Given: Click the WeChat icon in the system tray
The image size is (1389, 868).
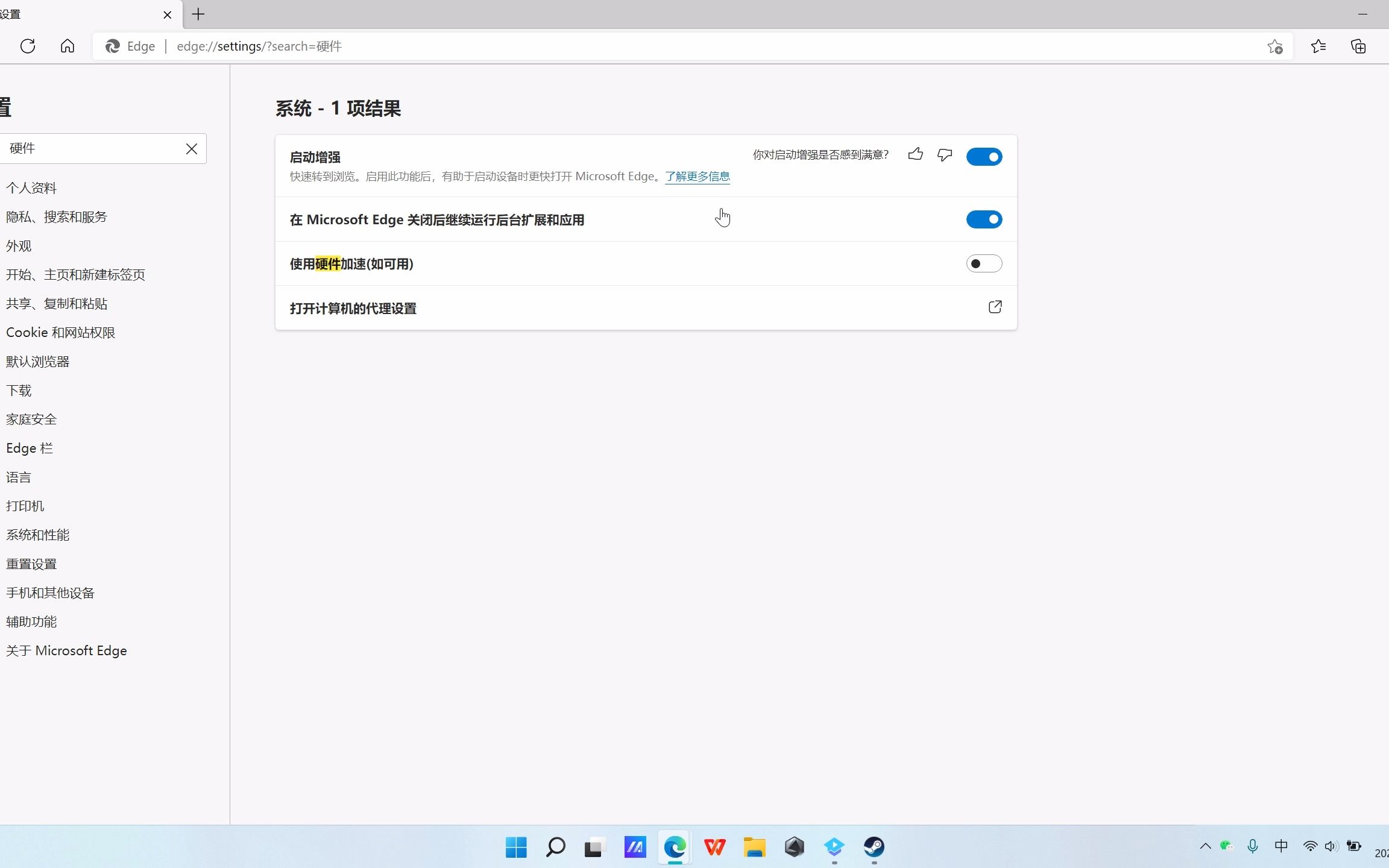Looking at the screenshot, I should point(1225,846).
